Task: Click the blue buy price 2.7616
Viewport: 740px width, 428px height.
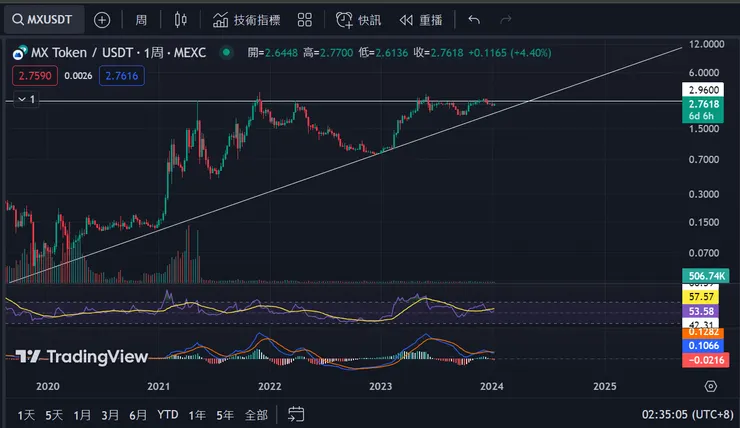Action: (122, 76)
